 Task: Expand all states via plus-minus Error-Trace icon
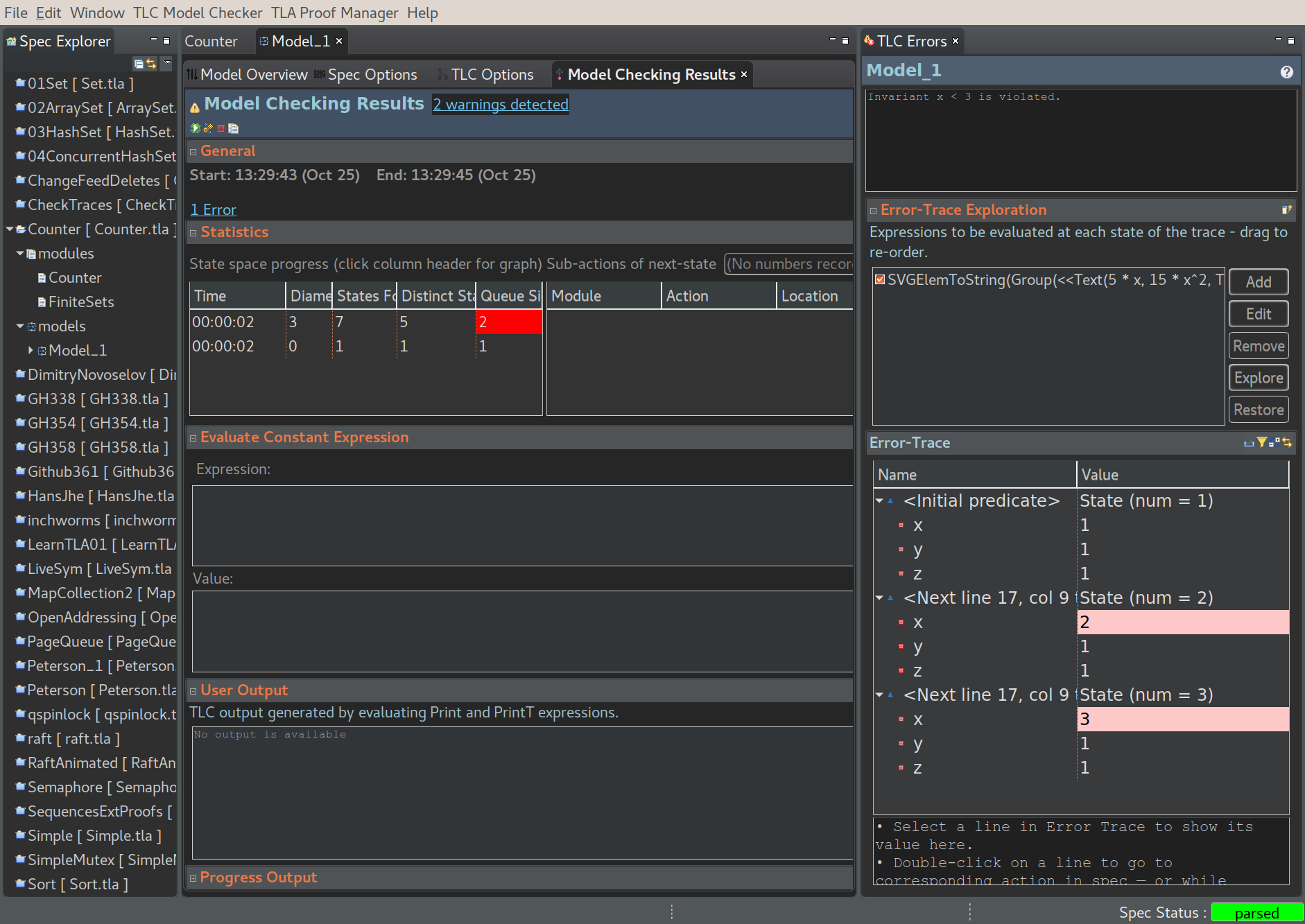click(x=1274, y=442)
